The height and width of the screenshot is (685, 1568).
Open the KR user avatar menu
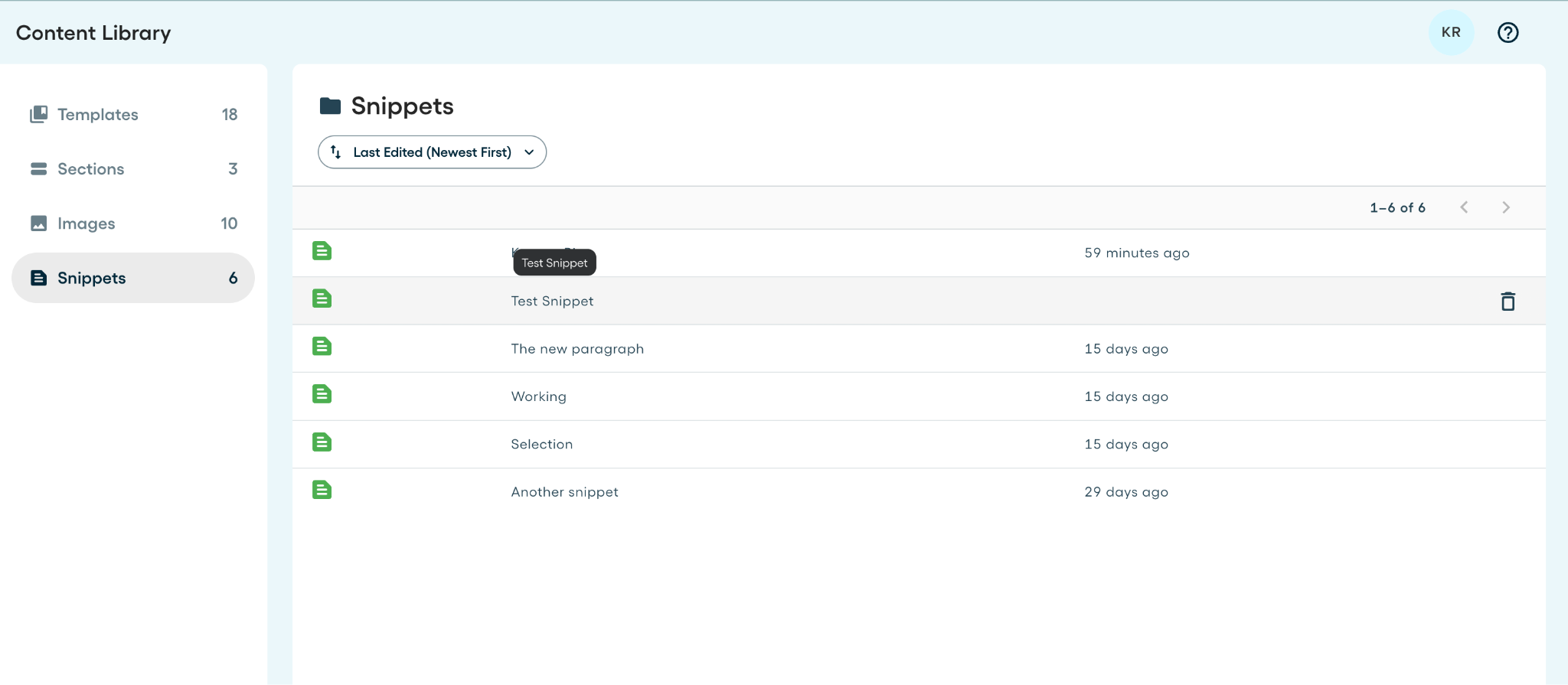[x=1451, y=32]
